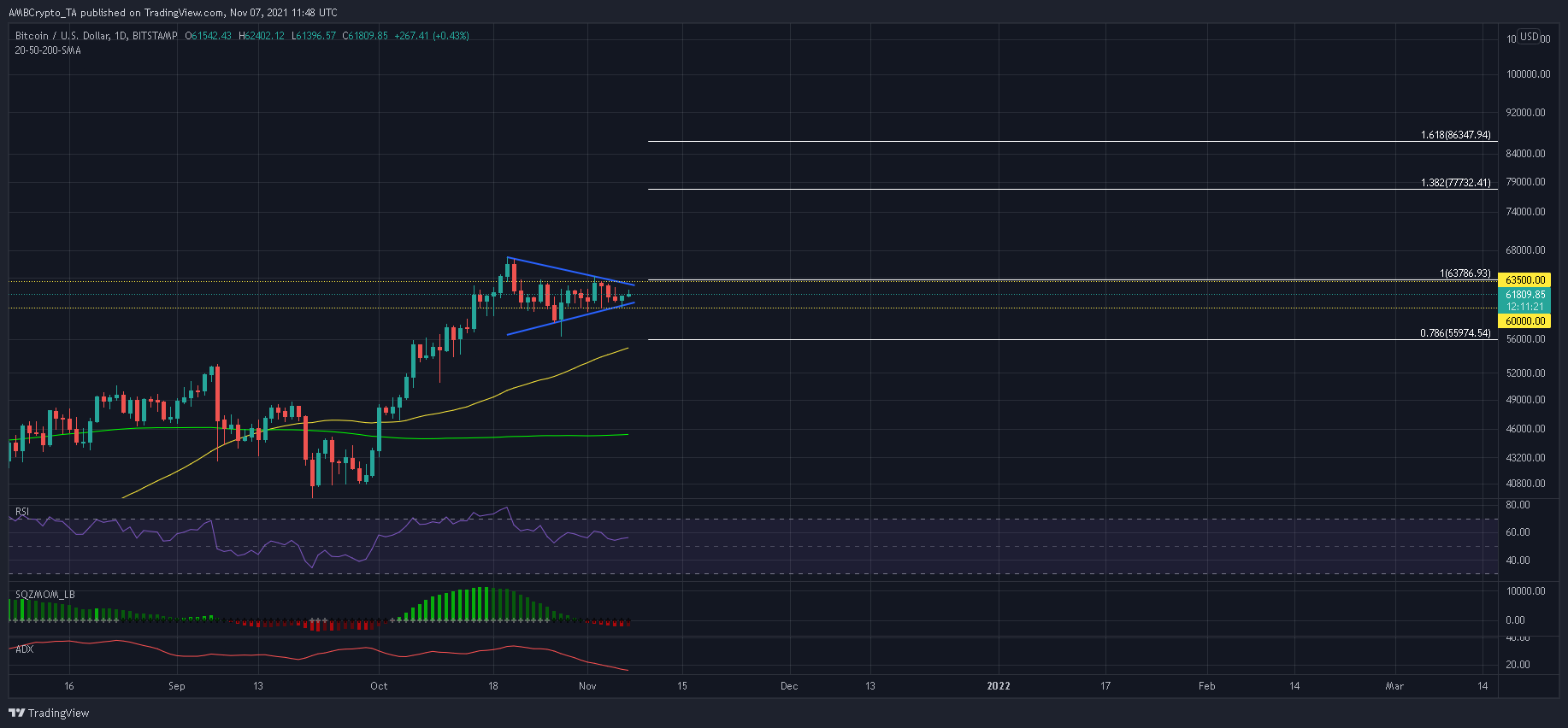Image resolution: width=1568 pixels, height=728 pixels.
Task: Click the closing price value C61809.85
Action: coord(365,36)
